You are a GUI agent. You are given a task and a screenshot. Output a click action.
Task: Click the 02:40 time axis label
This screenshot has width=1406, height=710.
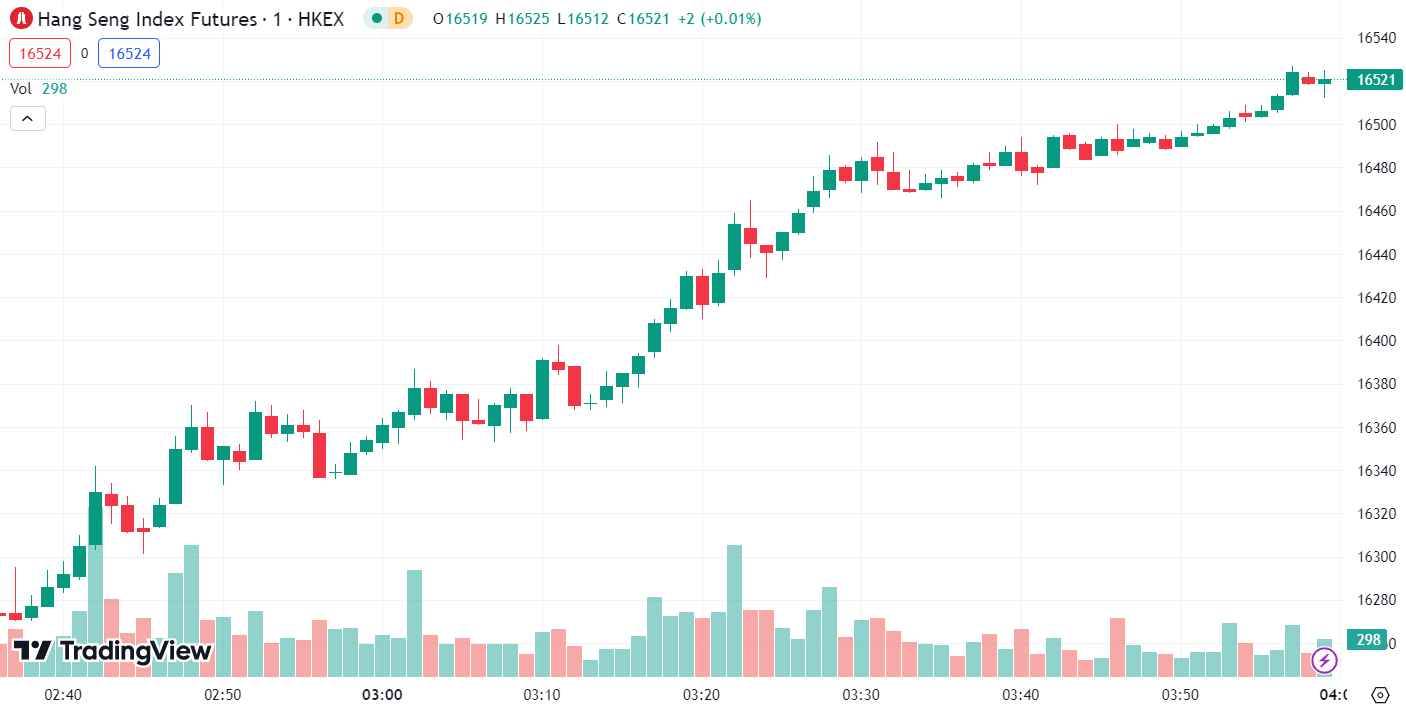click(x=62, y=694)
